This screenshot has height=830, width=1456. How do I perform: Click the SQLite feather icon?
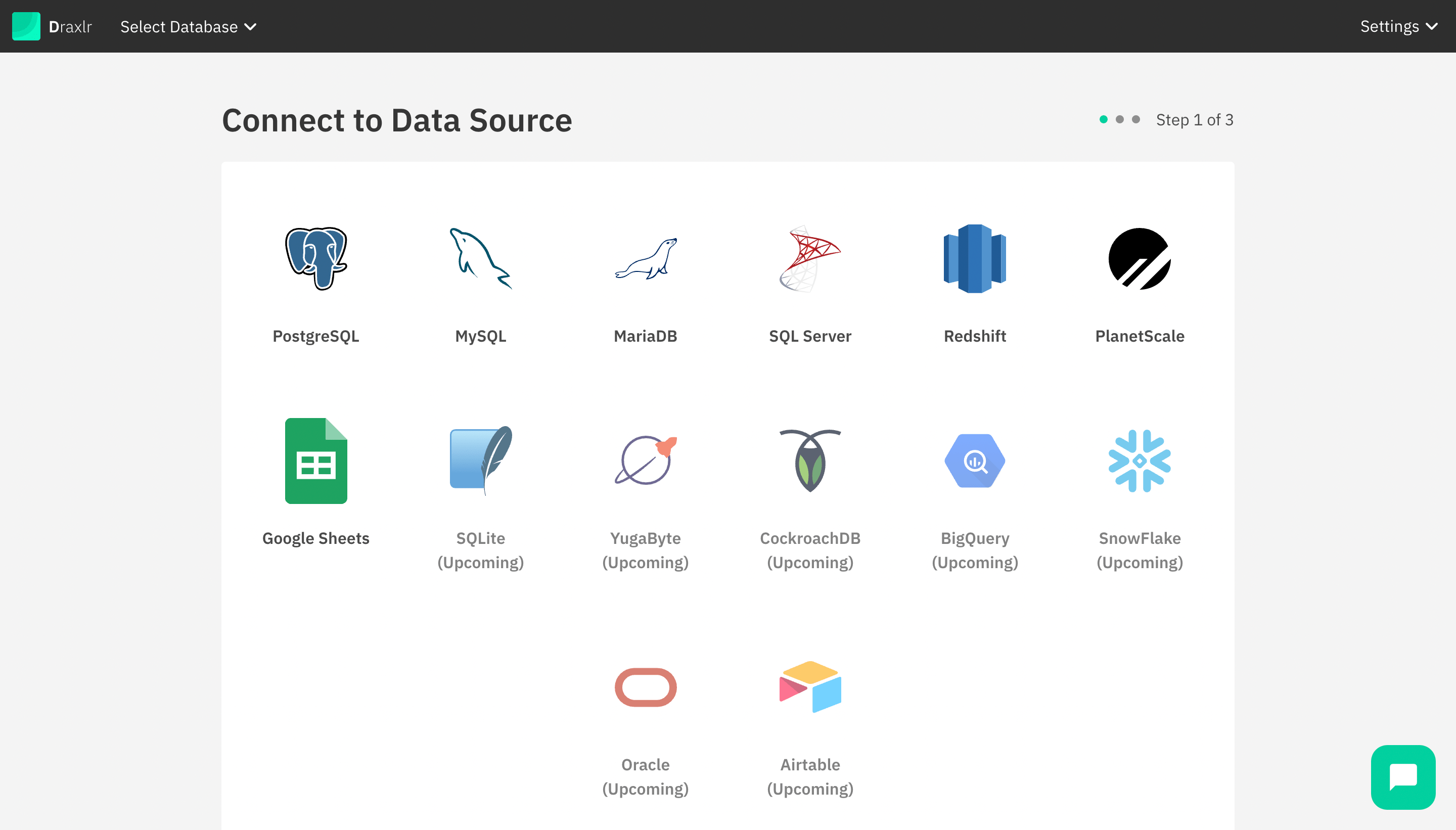coord(481,460)
